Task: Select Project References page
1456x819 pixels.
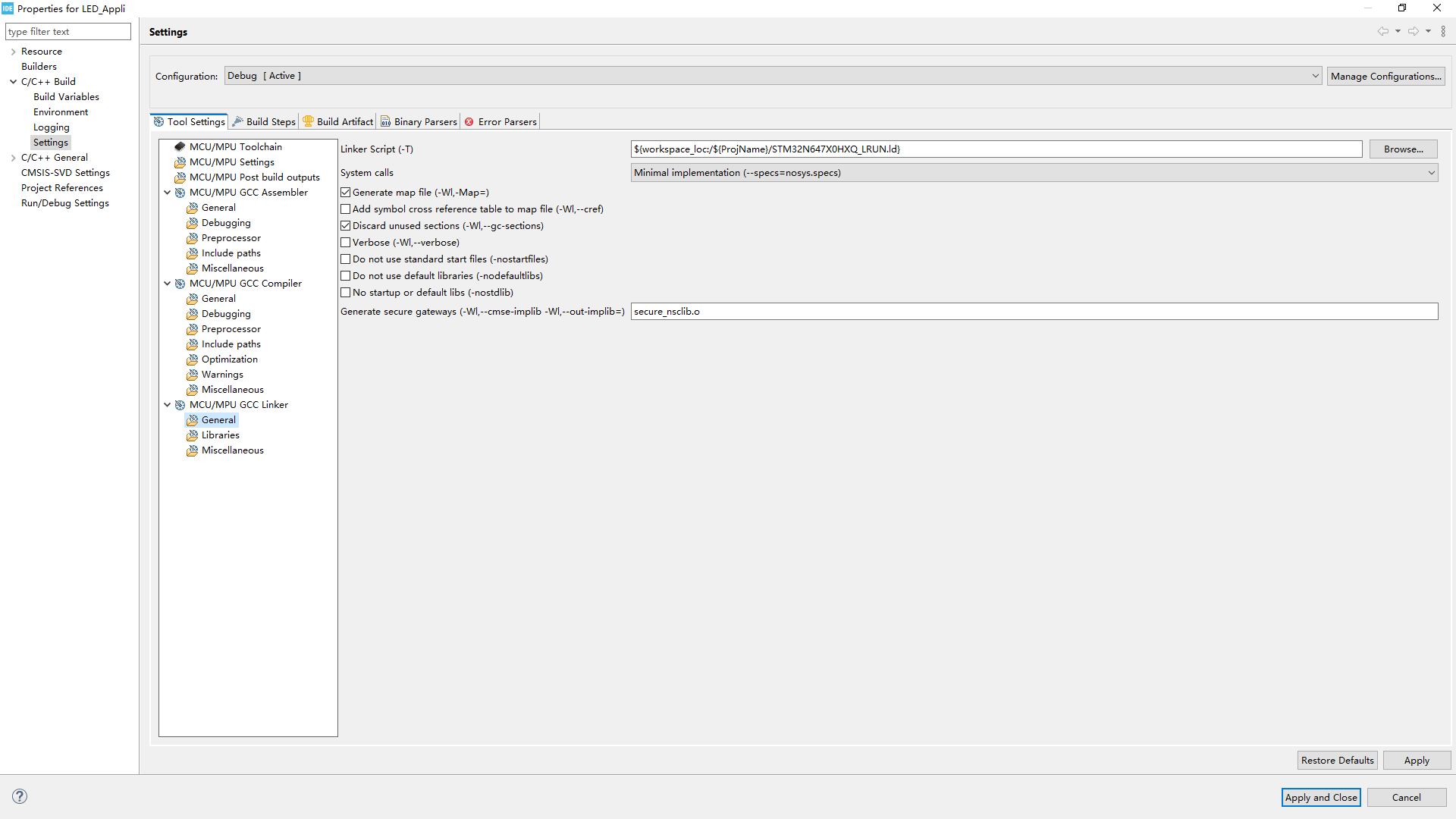Action: coord(62,188)
